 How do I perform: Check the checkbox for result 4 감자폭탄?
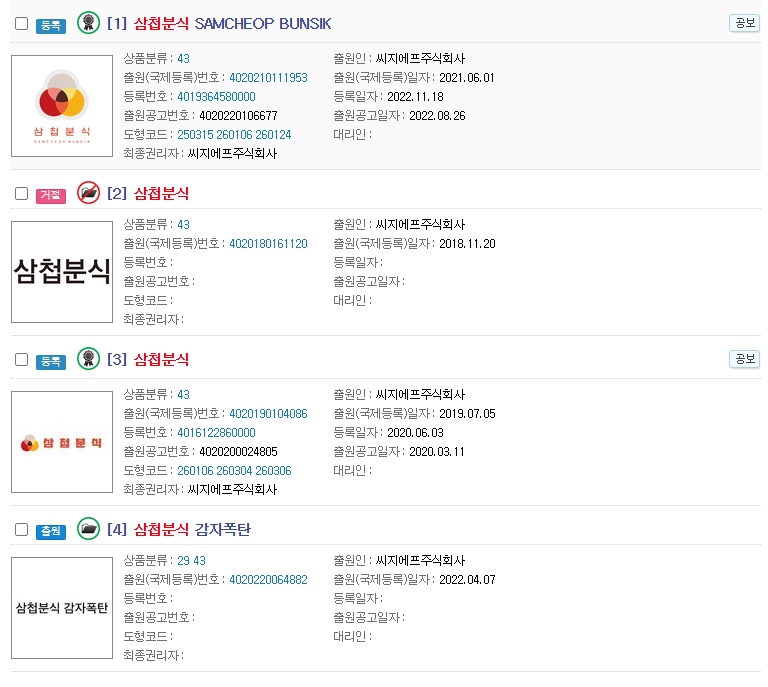pos(22,529)
